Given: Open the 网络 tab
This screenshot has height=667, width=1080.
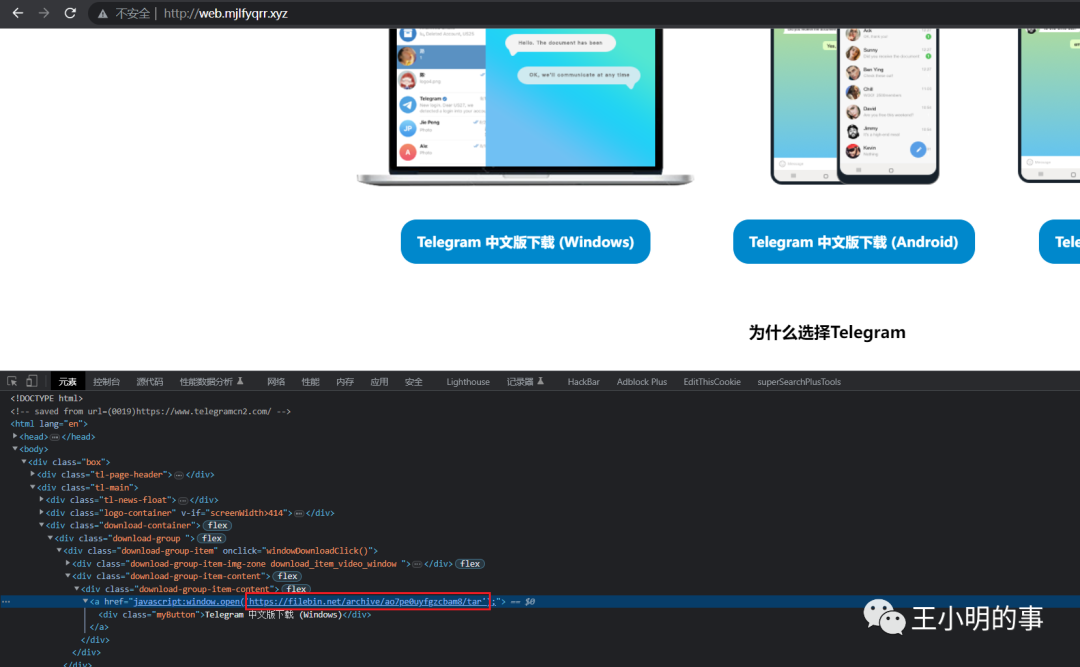Looking at the screenshot, I should pos(276,382).
